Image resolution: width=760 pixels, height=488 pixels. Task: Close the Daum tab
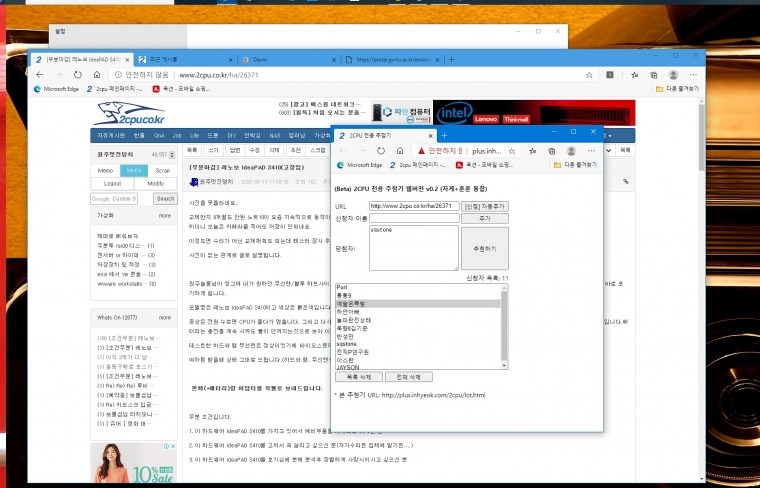[x=333, y=60]
